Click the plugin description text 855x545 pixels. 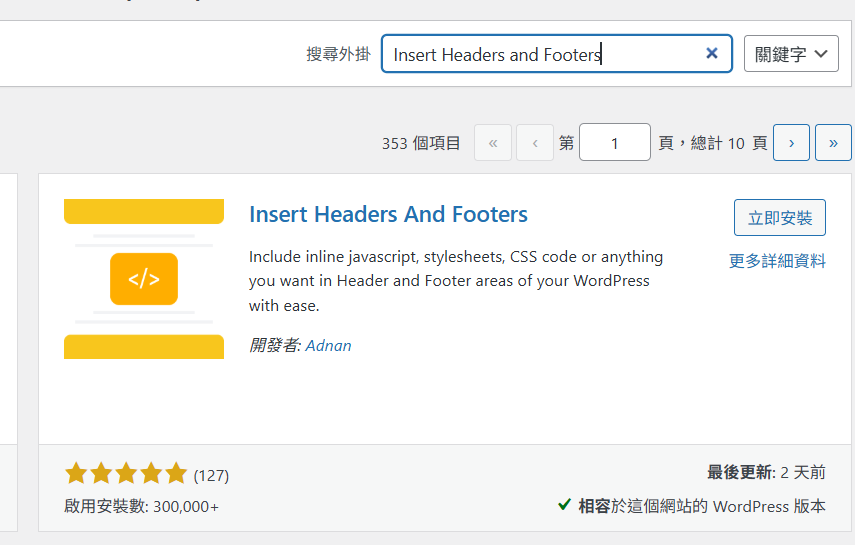[455, 281]
